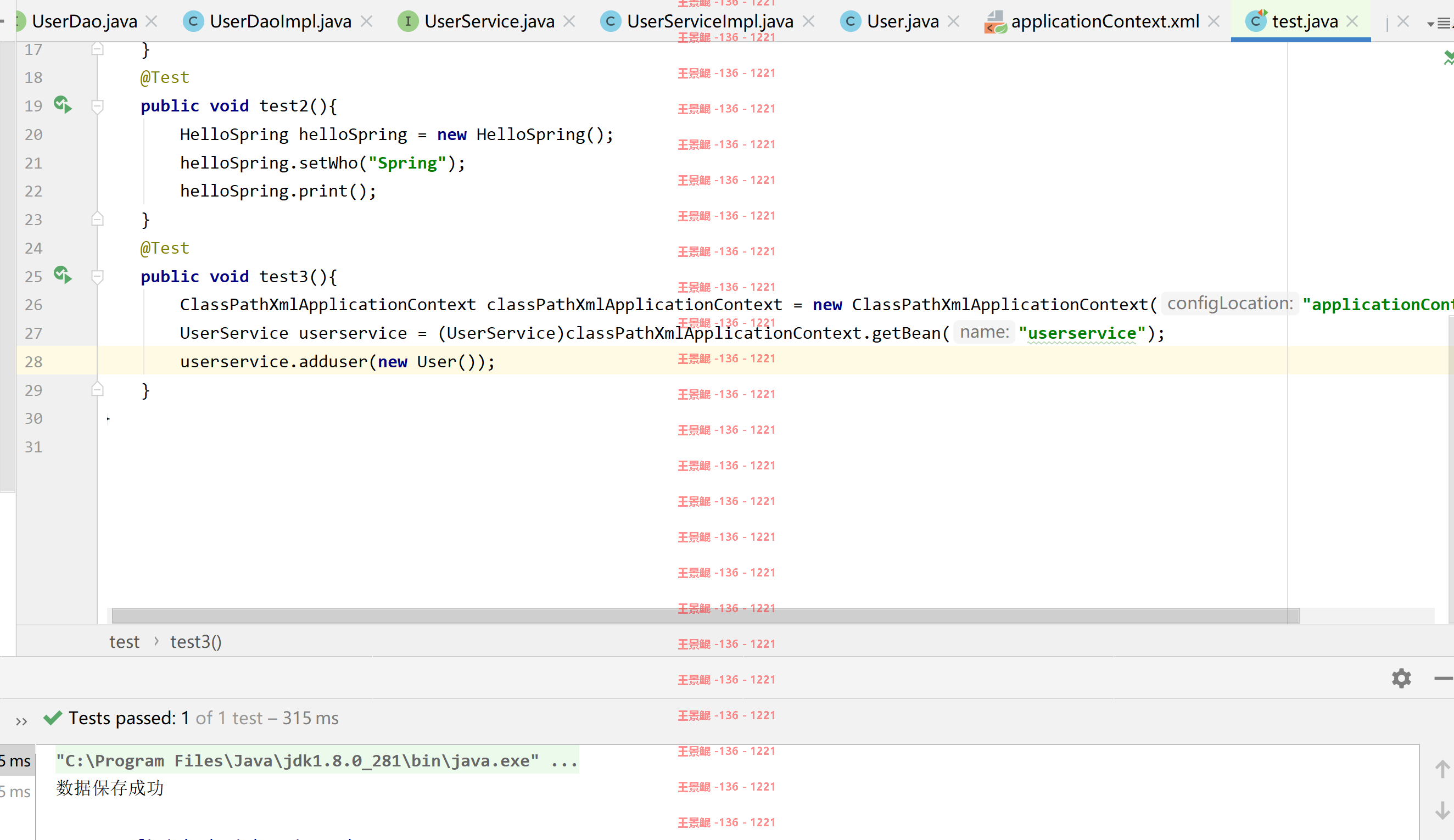Close the UserDao.java tab

click(151, 21)
